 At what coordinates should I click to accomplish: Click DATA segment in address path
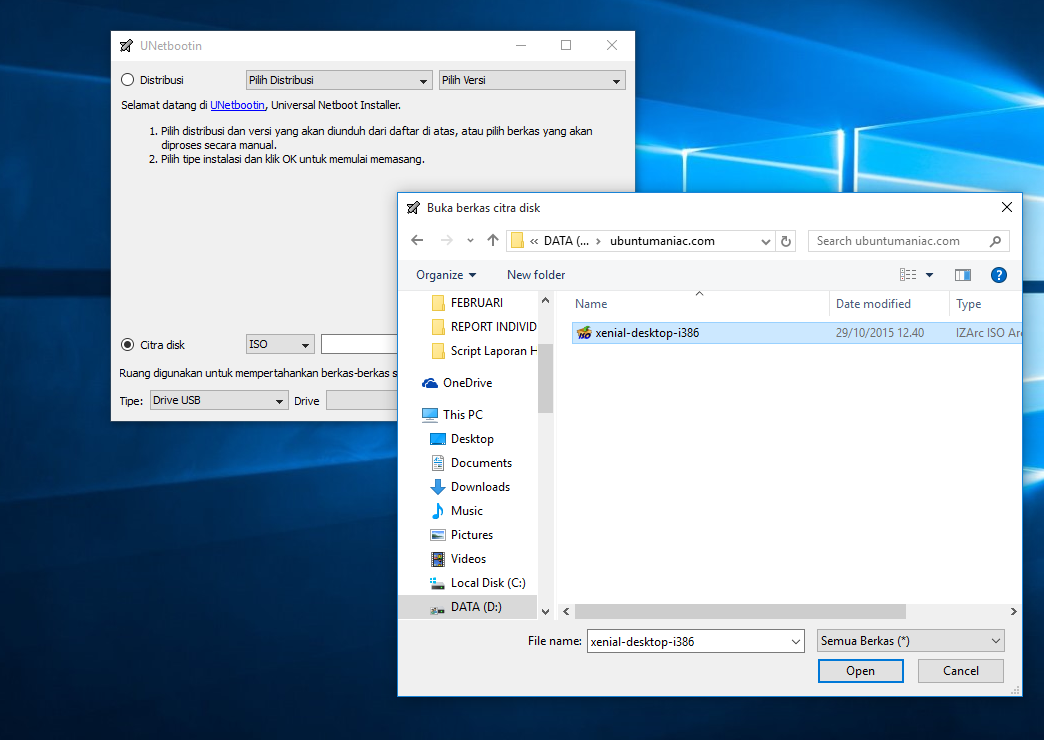click(566, 241)
